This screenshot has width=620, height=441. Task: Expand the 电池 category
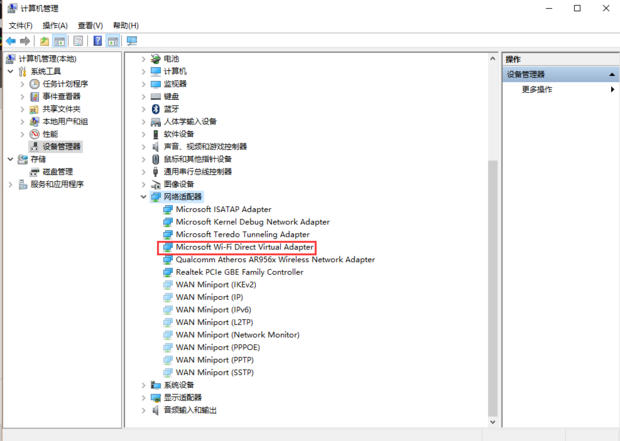pos(144,59)
